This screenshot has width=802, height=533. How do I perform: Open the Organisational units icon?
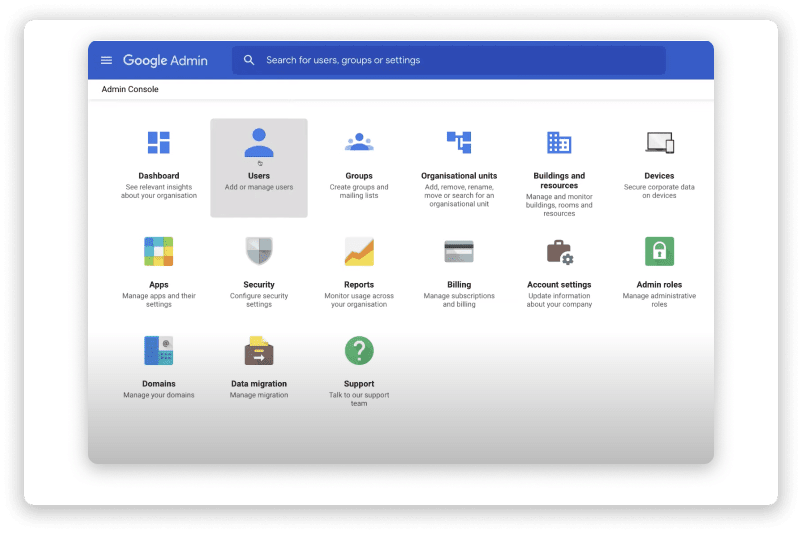click(x=459, y=142)
